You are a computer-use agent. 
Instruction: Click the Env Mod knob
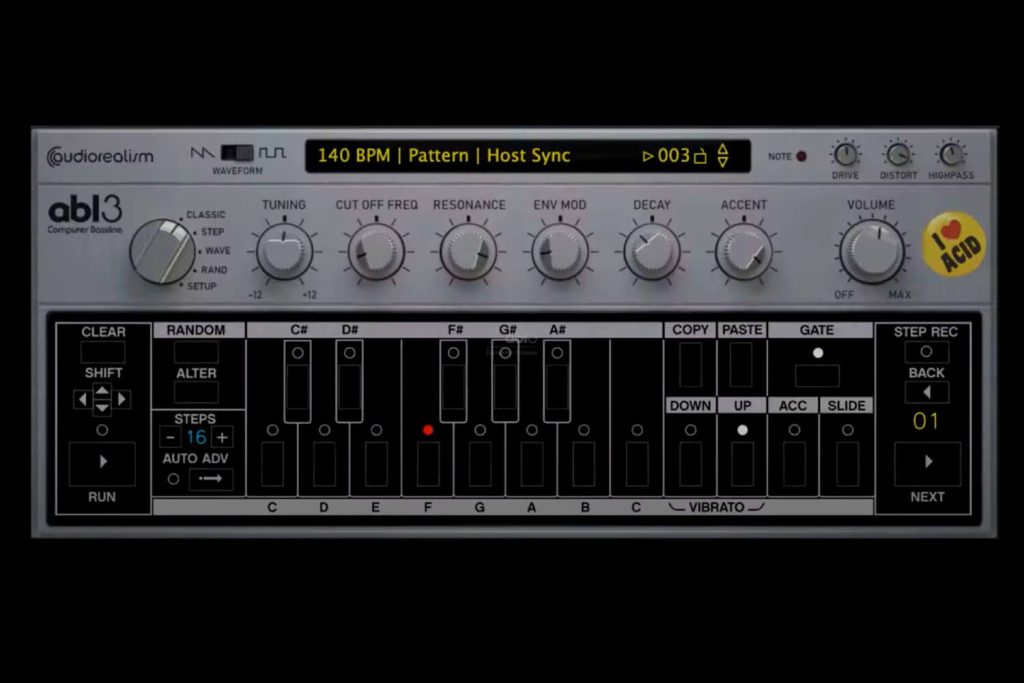click(560, 251)
